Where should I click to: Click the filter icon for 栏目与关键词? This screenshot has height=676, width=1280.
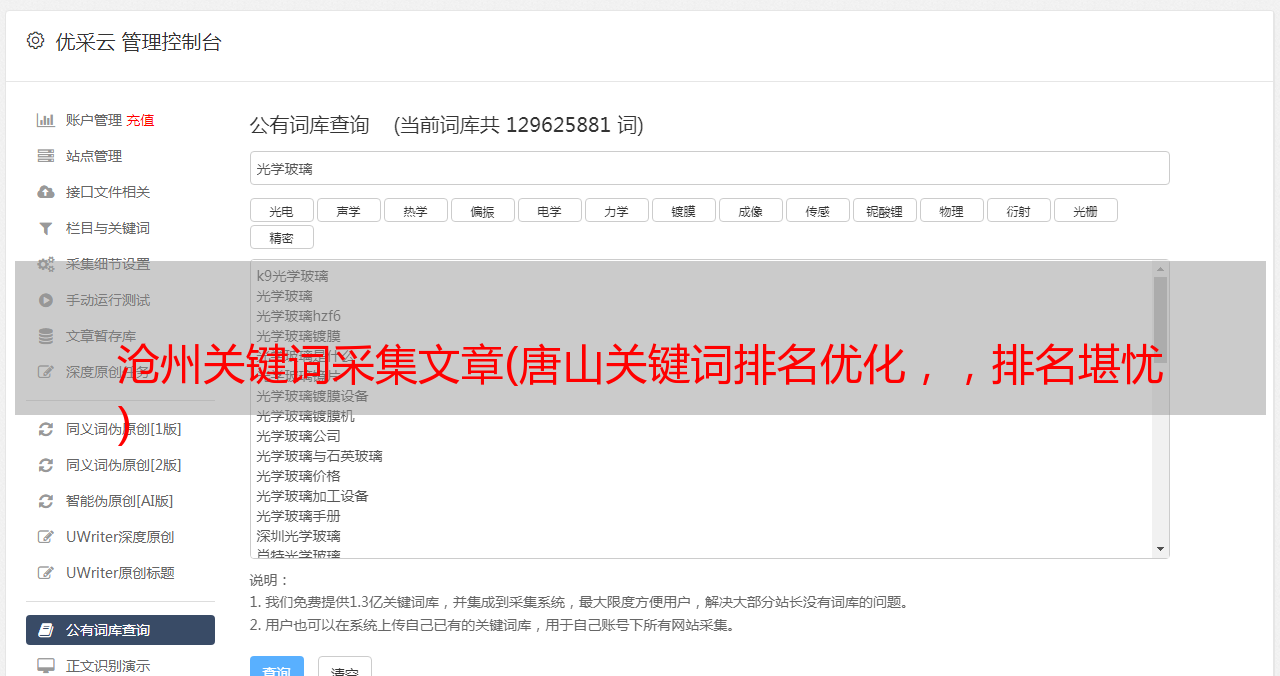point(45,228)
